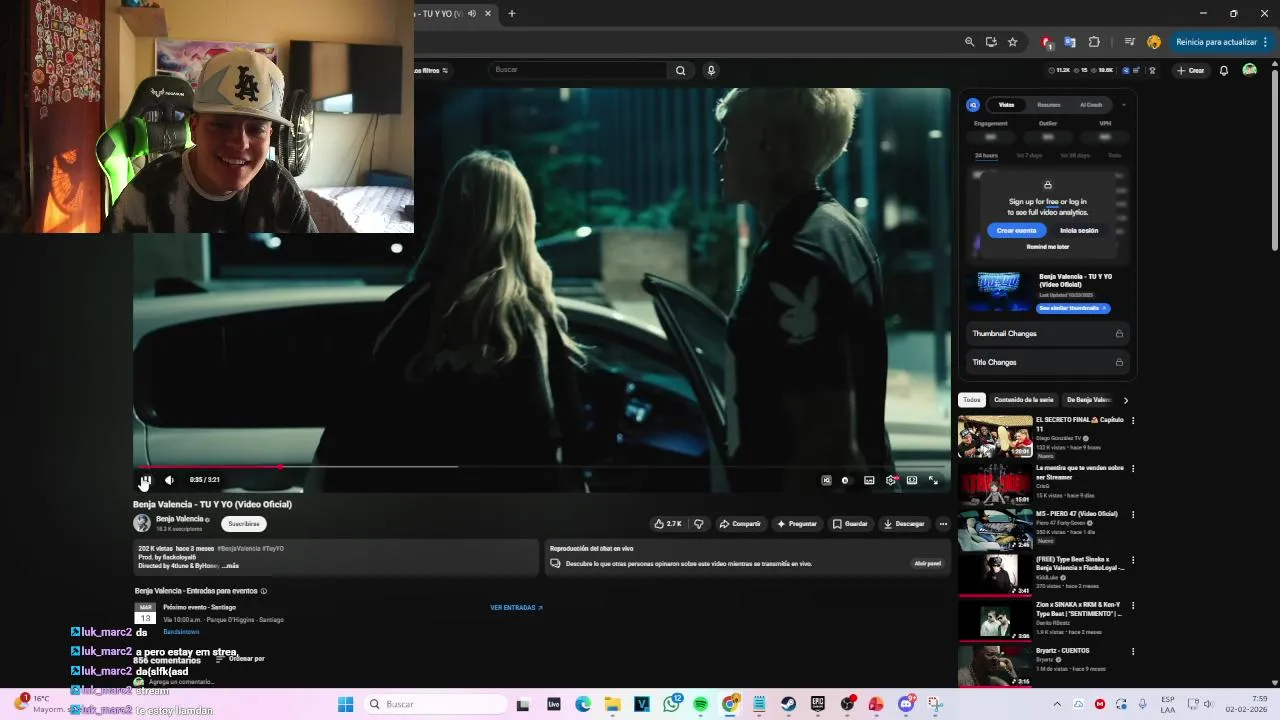Enter fullscreen mode in the player
The width and height of the screenshot is (1280, 720).
(x=933, y=480)
